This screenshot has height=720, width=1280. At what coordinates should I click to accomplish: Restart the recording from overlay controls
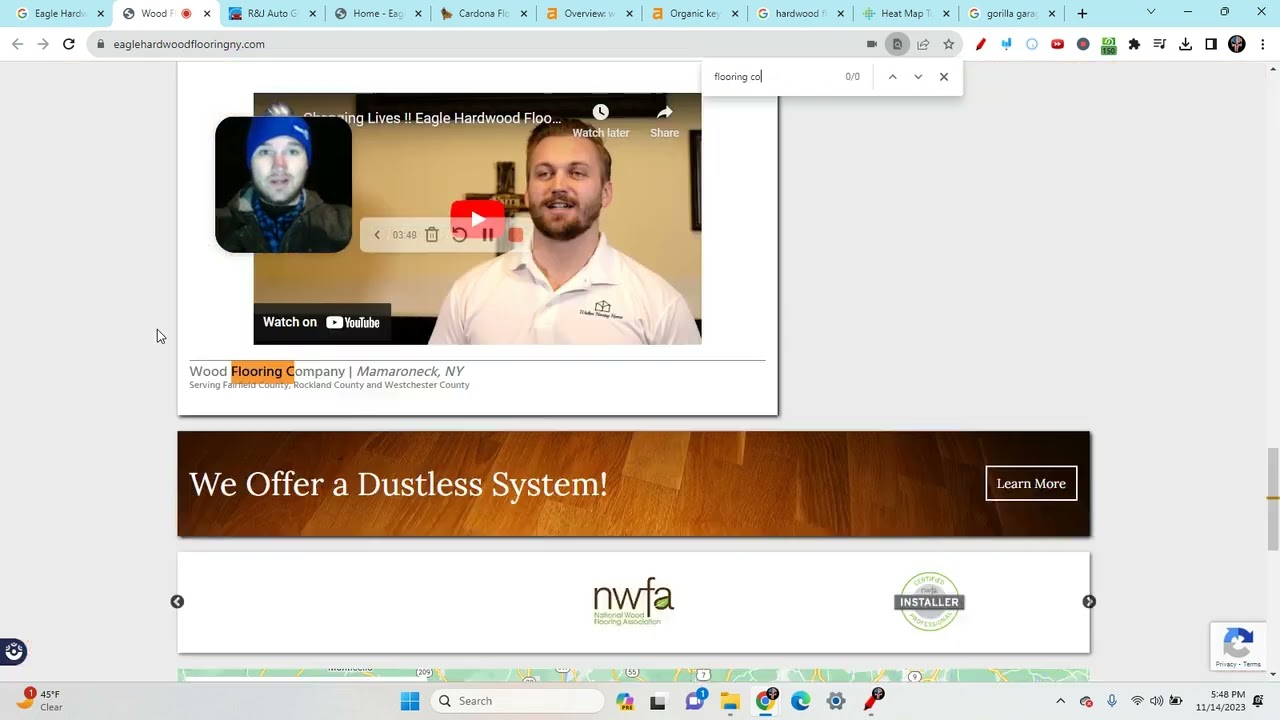[x=459, y=235]
